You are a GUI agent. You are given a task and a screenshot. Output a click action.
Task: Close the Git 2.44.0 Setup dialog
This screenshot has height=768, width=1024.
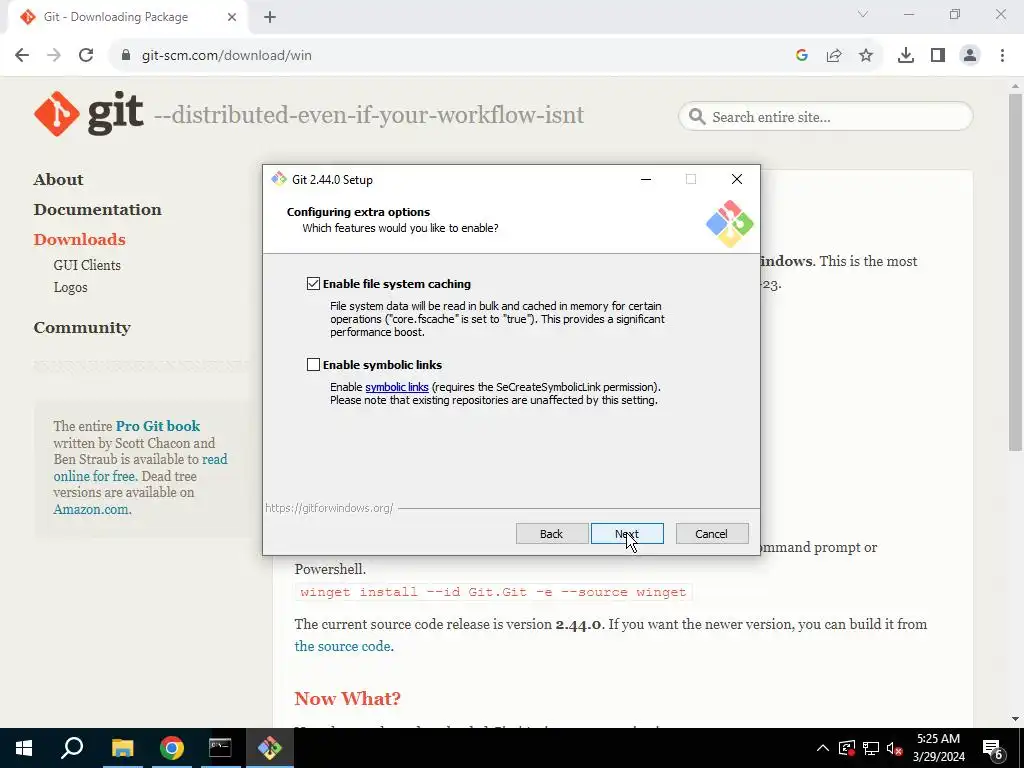coord(737,179)
